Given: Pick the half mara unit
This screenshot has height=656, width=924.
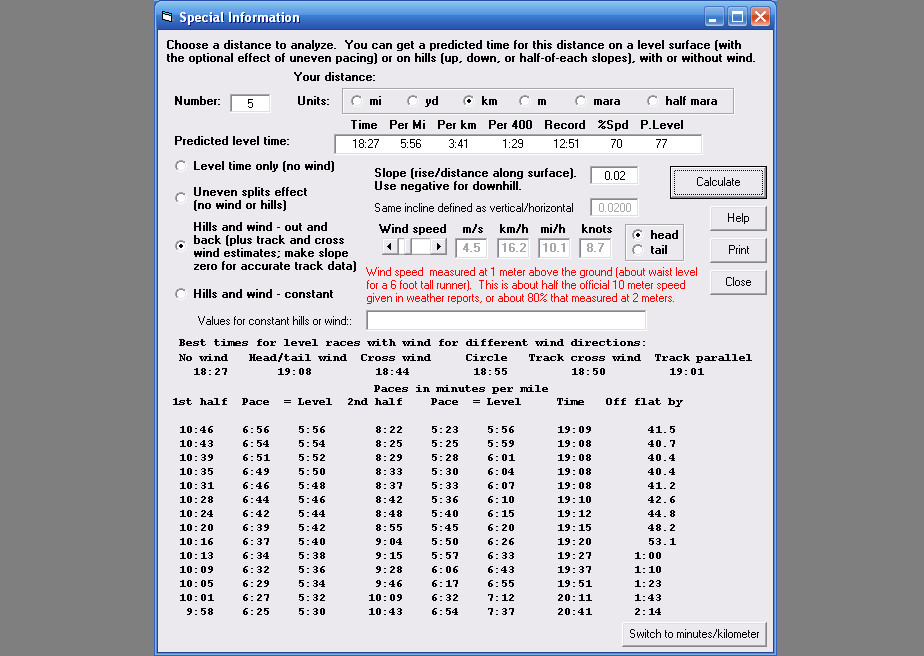Looking at the screenshot, I should point(653,101).
